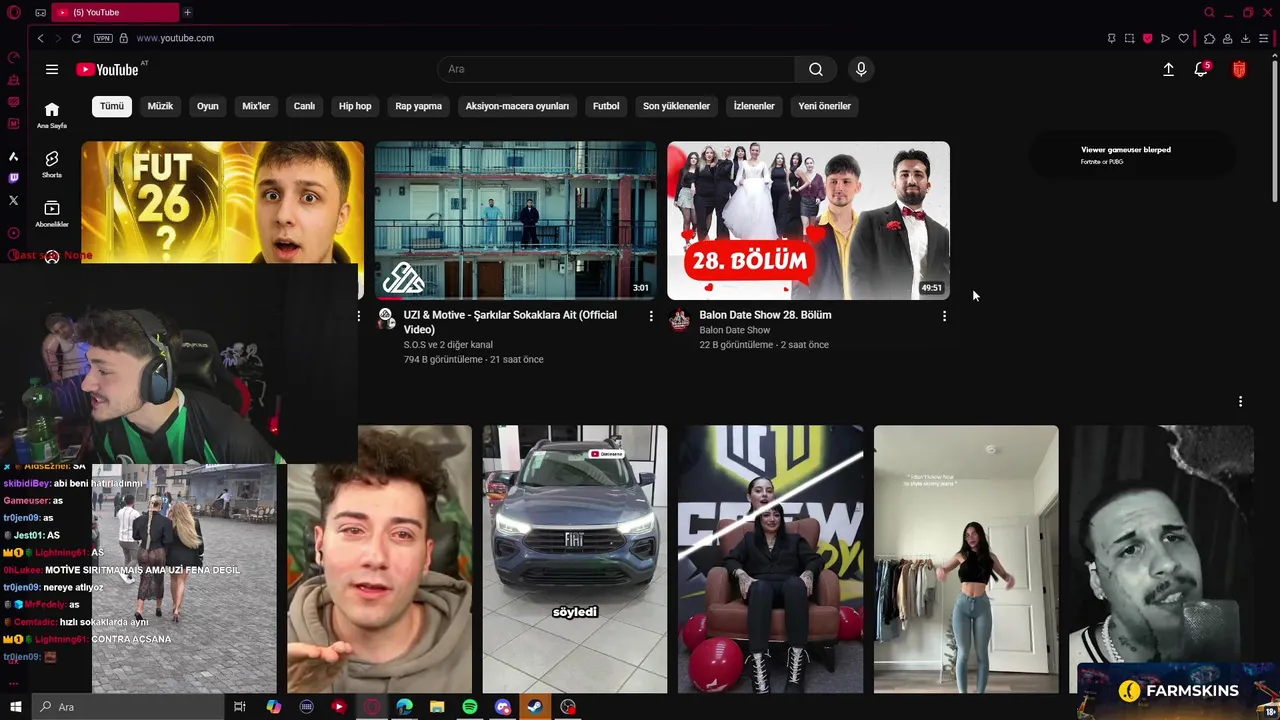The image size is (1280, 720).
Task: Open Easy Setup sliders menu
Action: 1264,38
